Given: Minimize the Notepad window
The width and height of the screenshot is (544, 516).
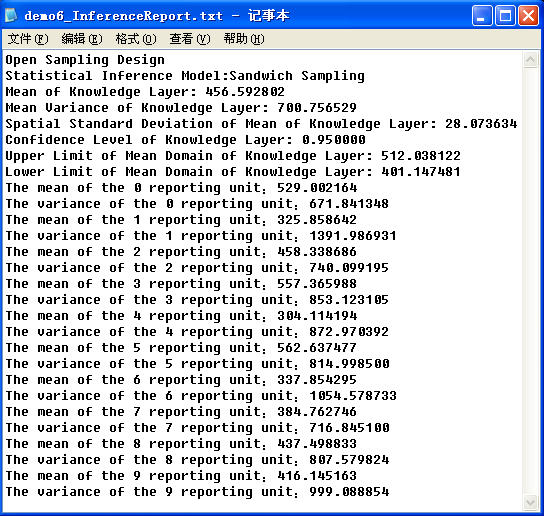Looking at the screenshot, I should point(482,16).
